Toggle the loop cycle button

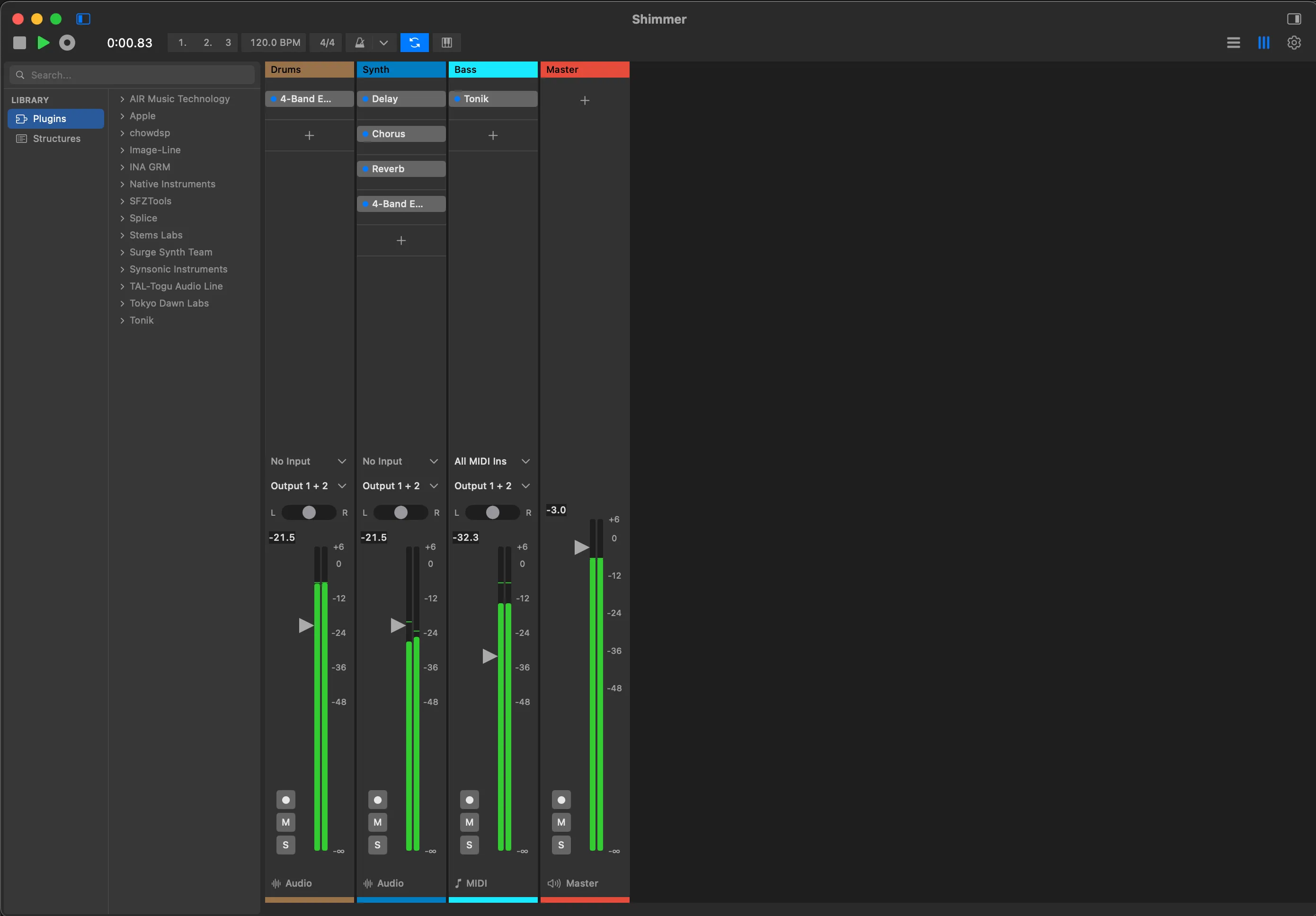[x=414, y=43]
